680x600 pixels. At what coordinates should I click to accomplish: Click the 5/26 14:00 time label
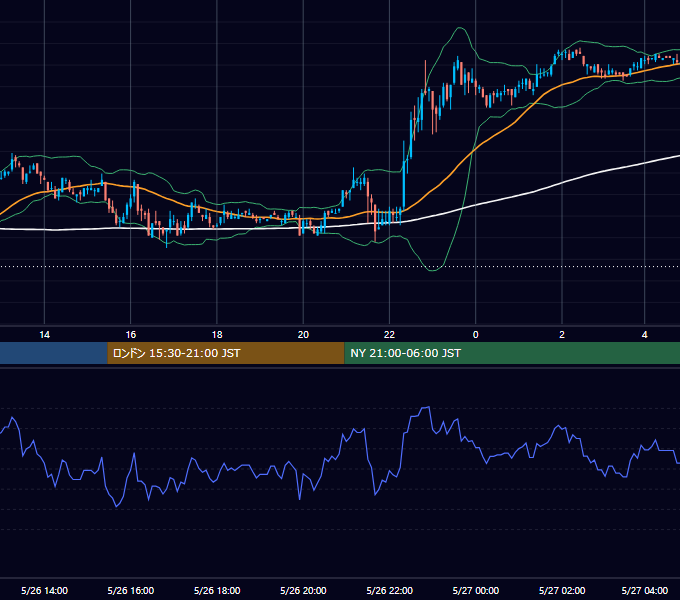(x=44, y=590)
